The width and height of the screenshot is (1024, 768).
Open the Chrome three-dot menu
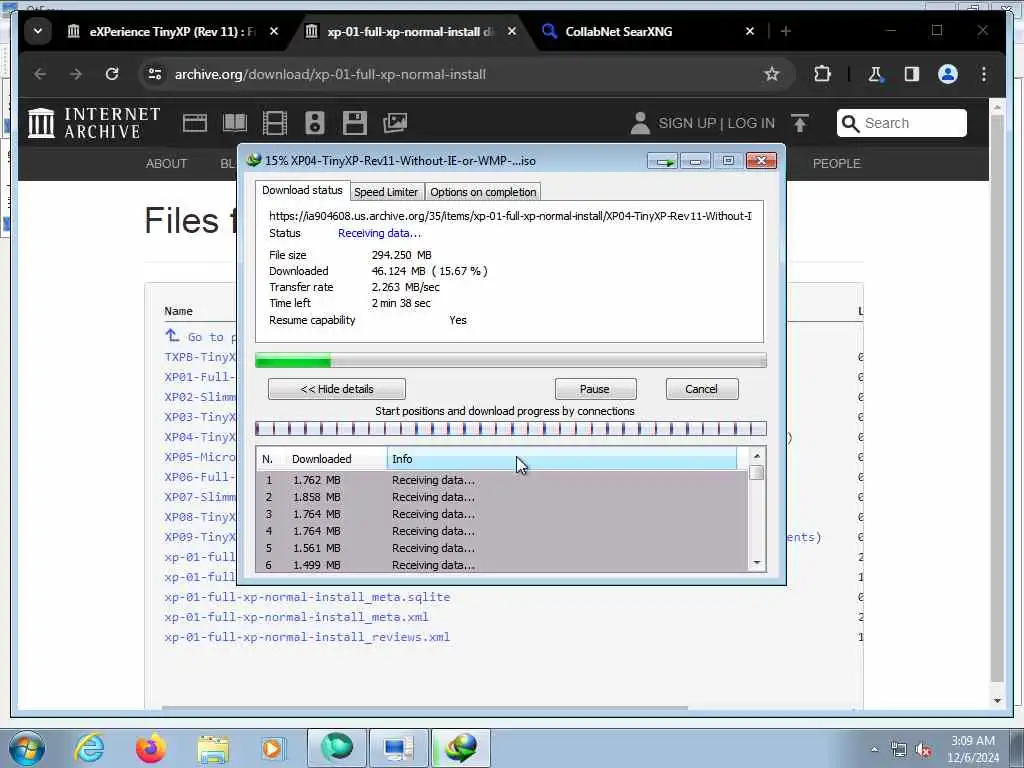click(984, 74)
